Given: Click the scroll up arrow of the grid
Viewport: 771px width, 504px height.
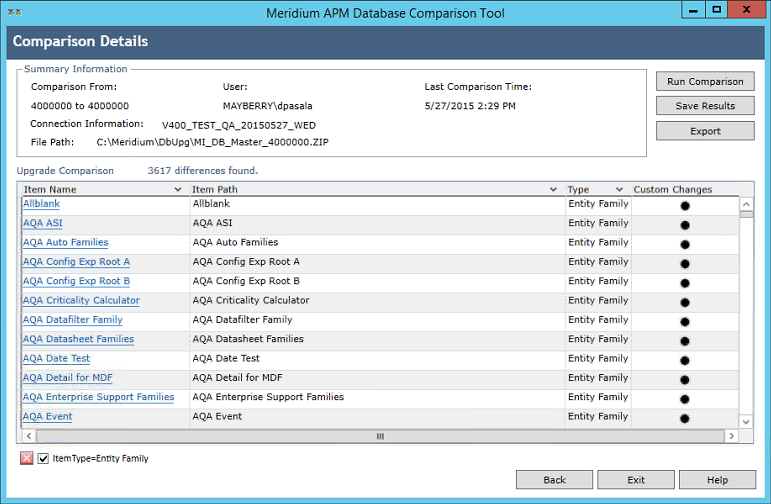Looking at the screenshot, I should [x=746, y=204].
